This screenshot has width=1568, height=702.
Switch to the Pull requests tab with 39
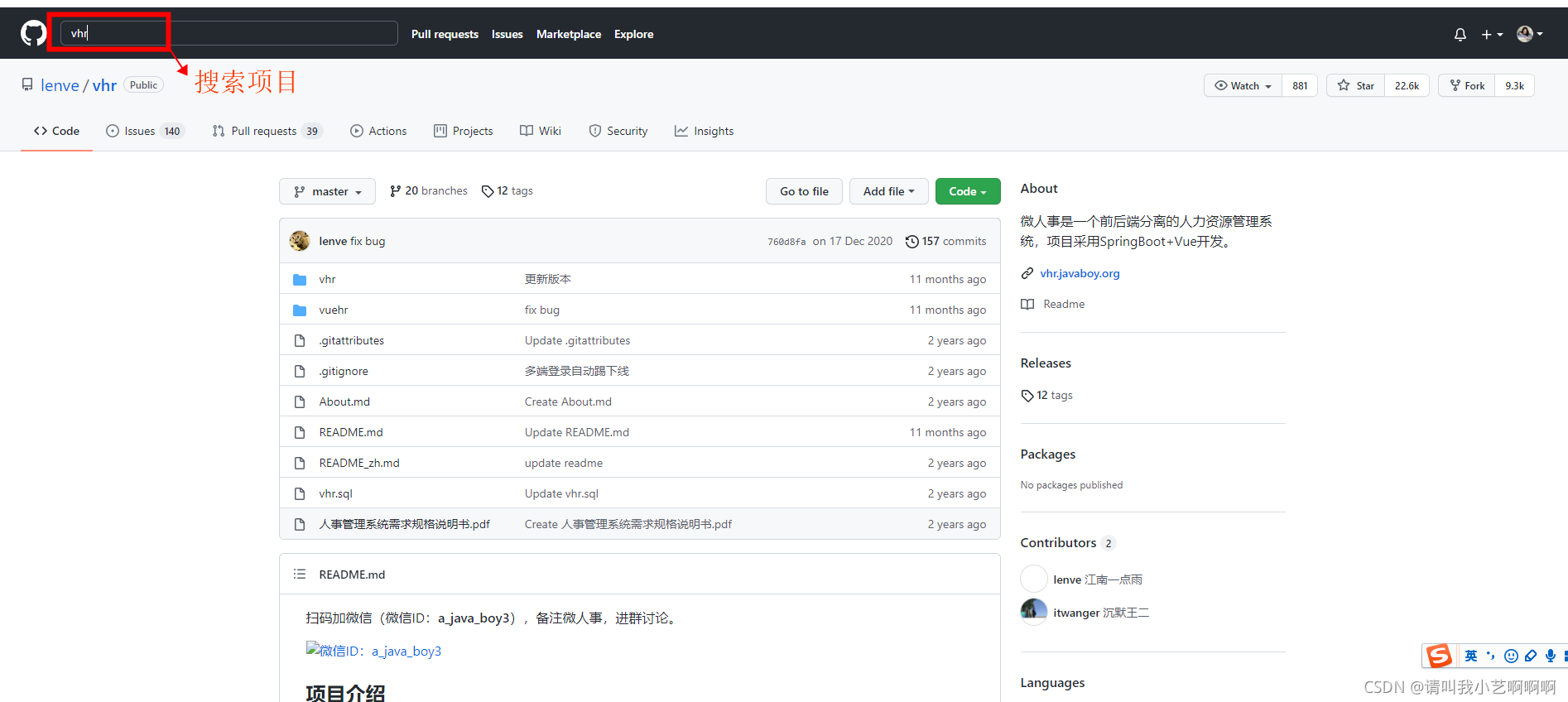point(267,131)
